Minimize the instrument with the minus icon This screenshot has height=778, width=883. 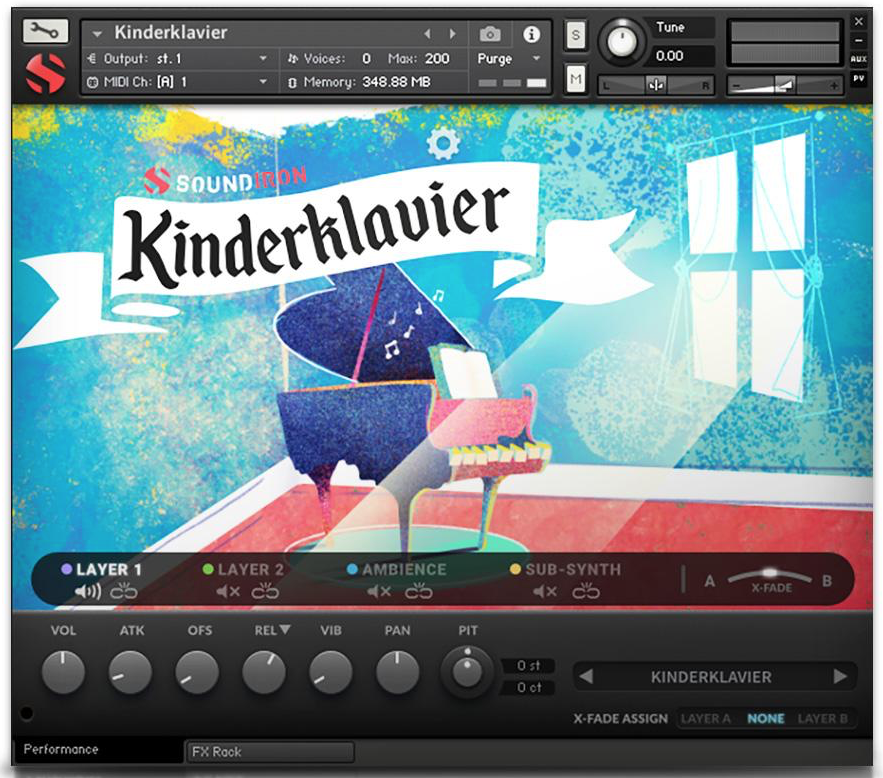pyautogui.click(x=858, y=41)
